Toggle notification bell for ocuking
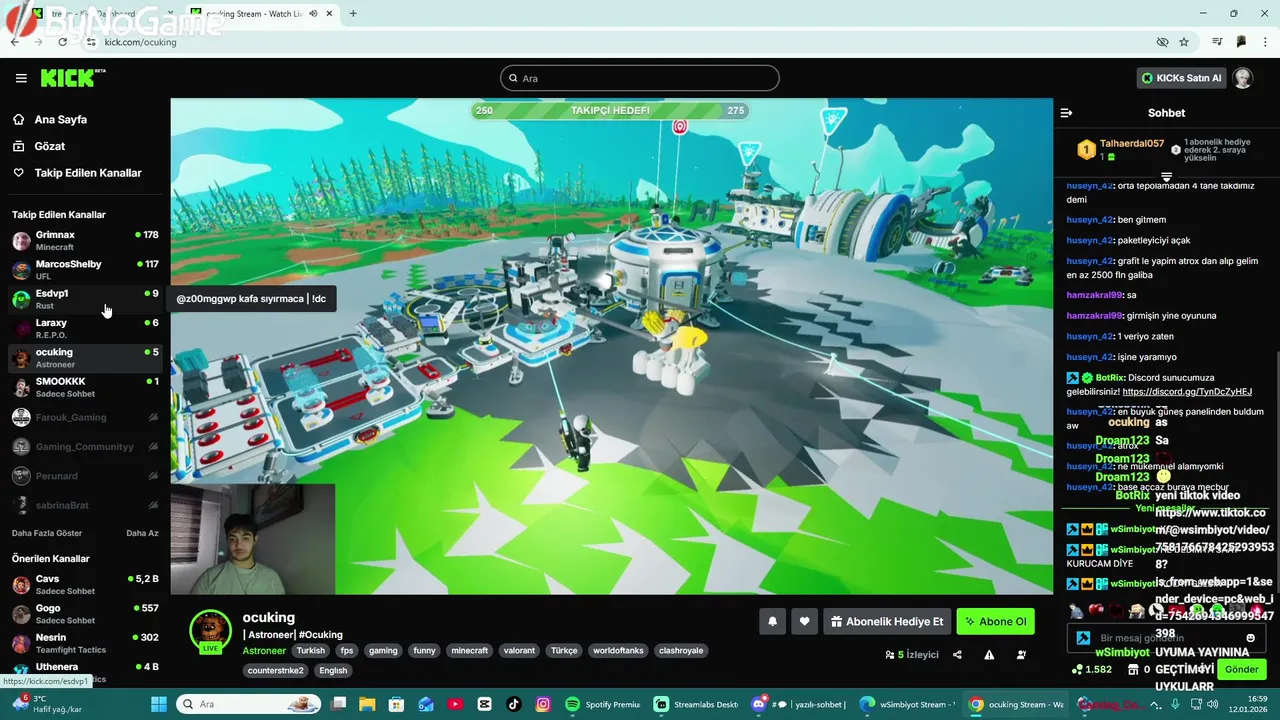This screenshot has height=720, width=1280. tap(772, 621)
